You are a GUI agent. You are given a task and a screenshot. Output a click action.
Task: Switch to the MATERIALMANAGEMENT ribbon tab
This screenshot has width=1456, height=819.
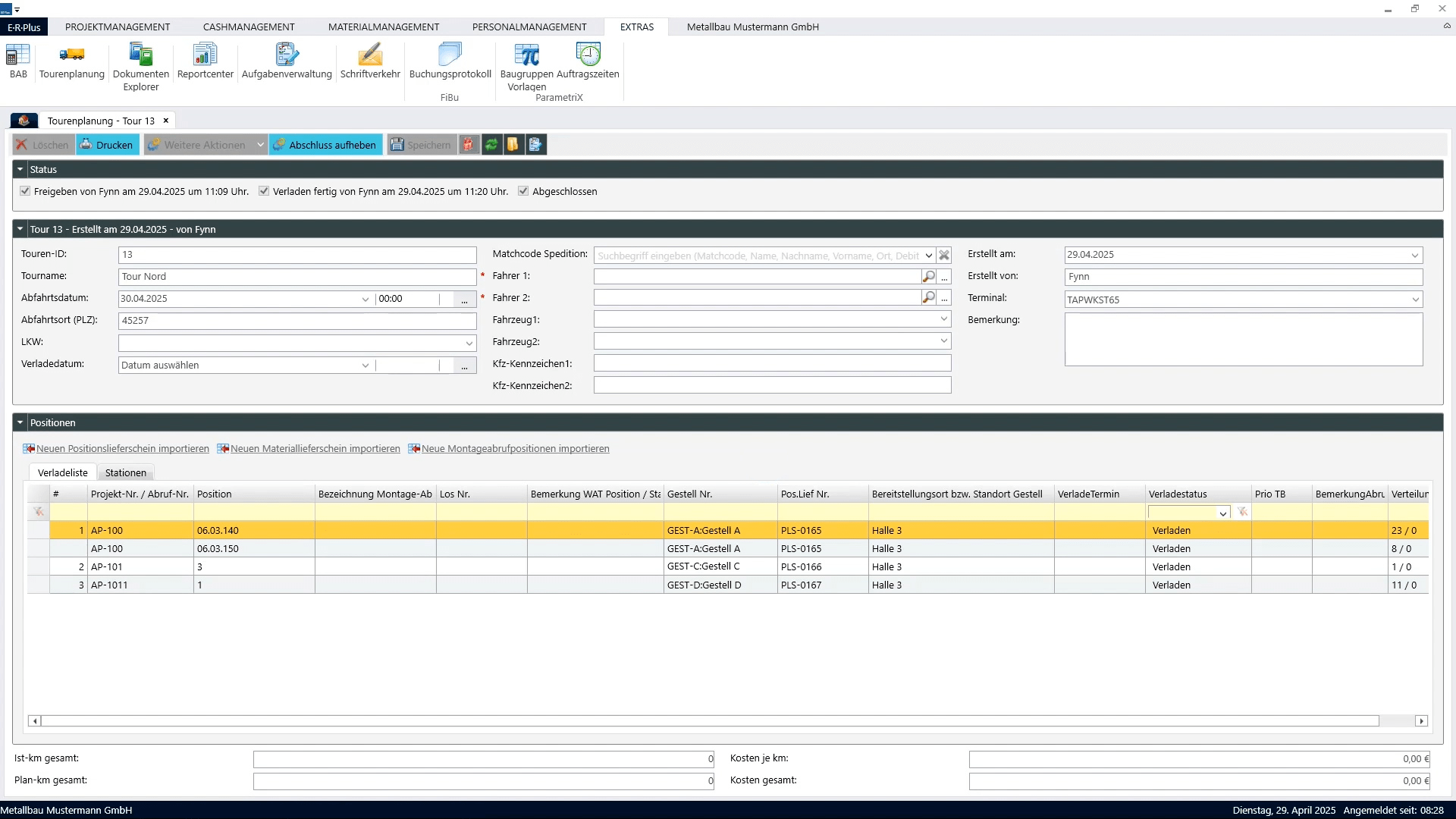[383, 27]
